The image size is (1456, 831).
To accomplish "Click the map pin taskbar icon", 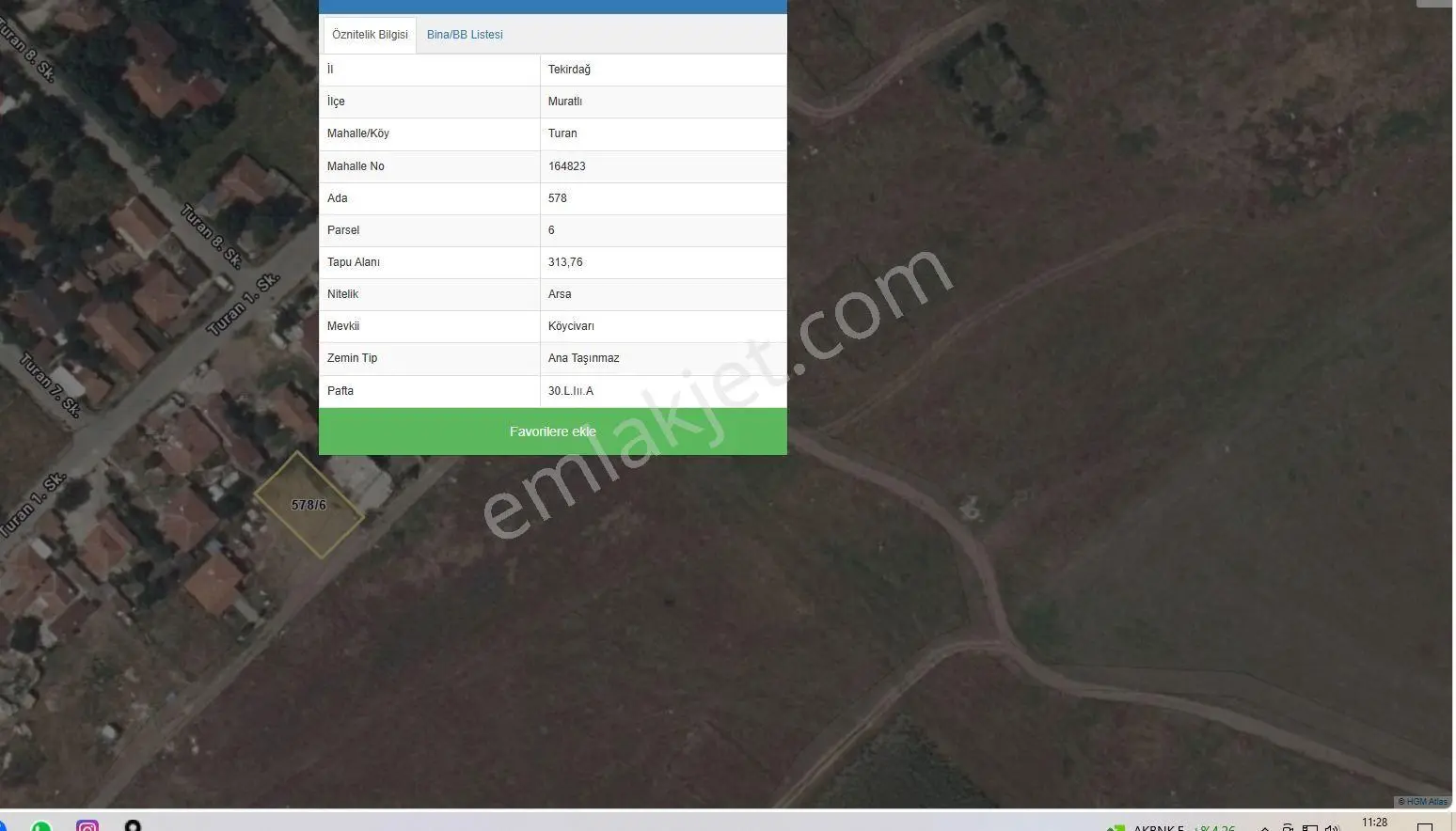I will pos(133,826).
